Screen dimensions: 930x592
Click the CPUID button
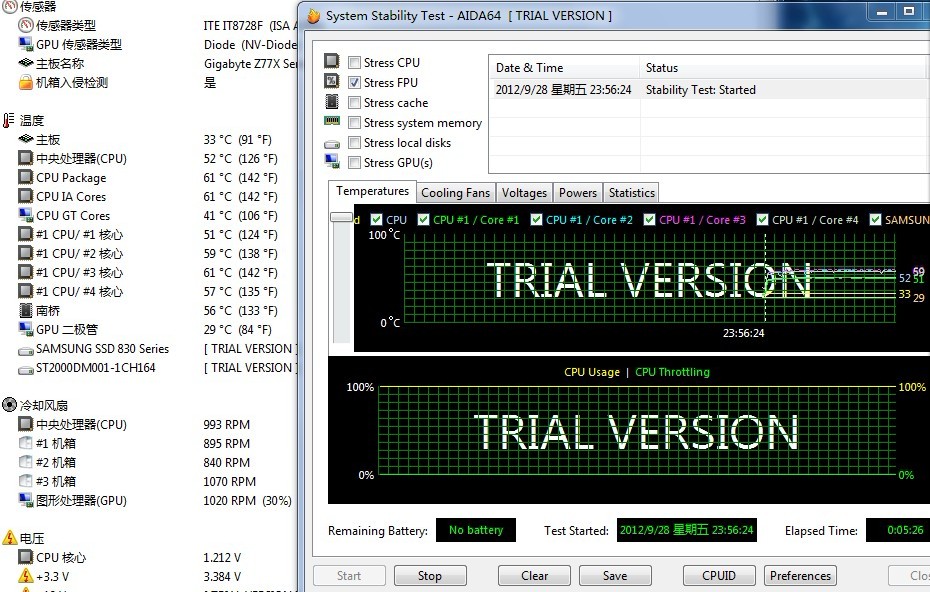718,576
